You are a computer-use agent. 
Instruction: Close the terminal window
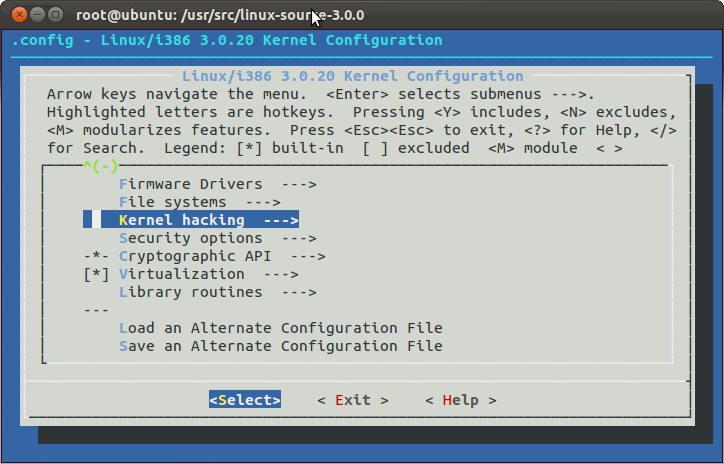19,15
